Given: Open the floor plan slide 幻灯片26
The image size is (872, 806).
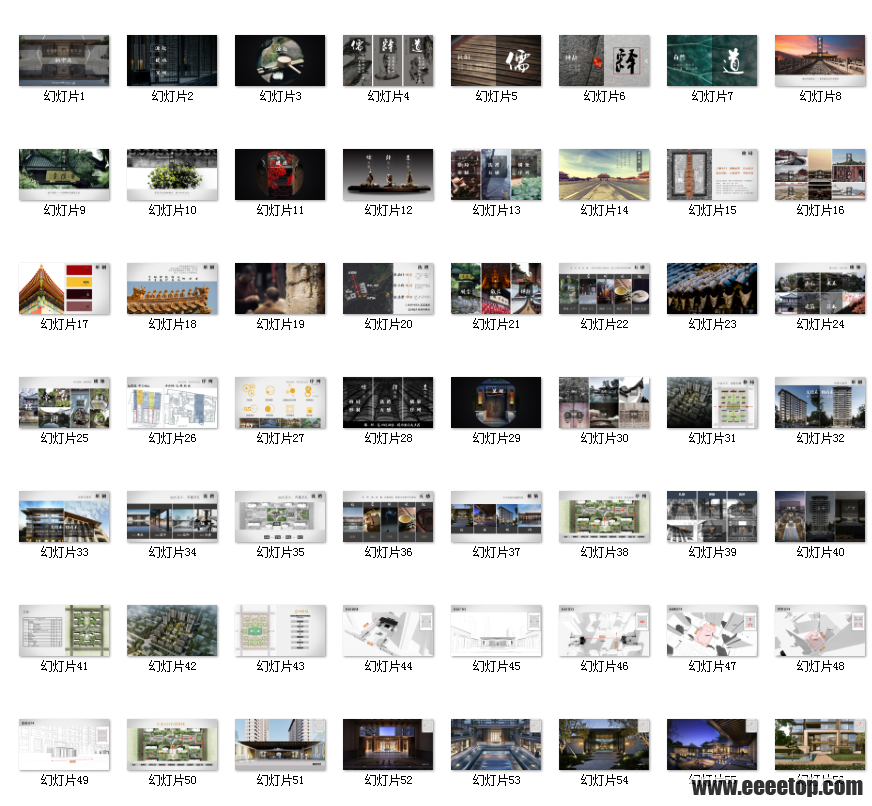Looking at the screenshot, I should pyautogui.click(x=172, y=403).
